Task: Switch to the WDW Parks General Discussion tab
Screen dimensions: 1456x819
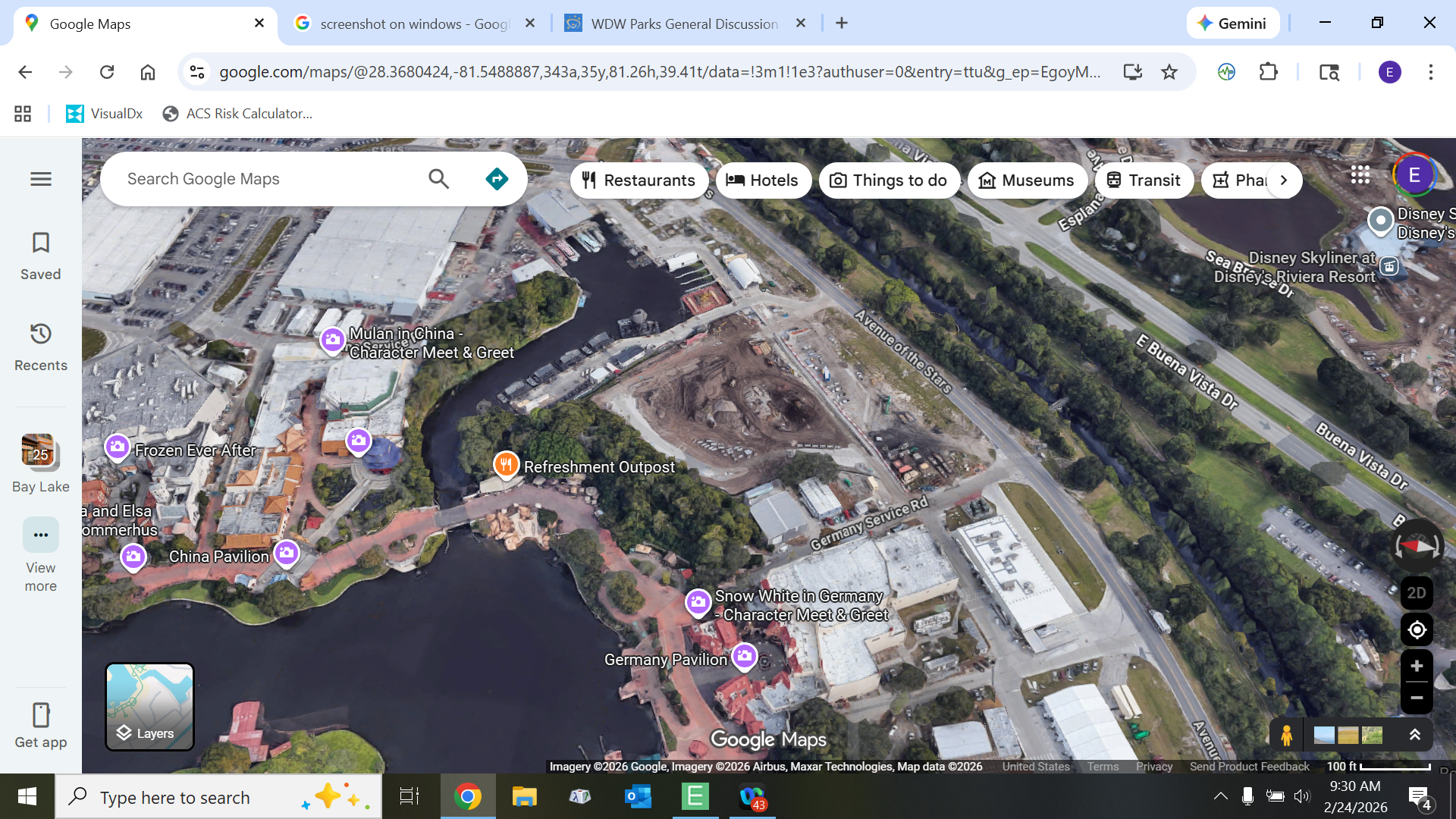Action: pos(682,24)
